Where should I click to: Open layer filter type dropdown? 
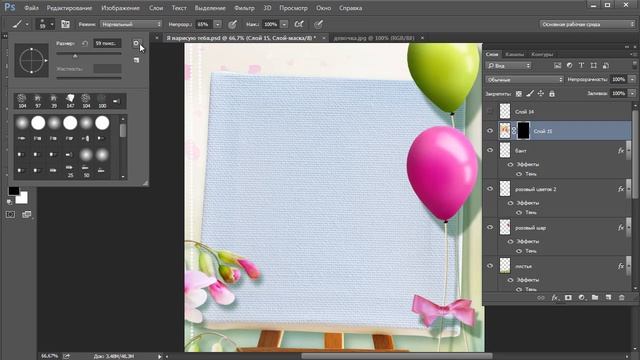509,65
